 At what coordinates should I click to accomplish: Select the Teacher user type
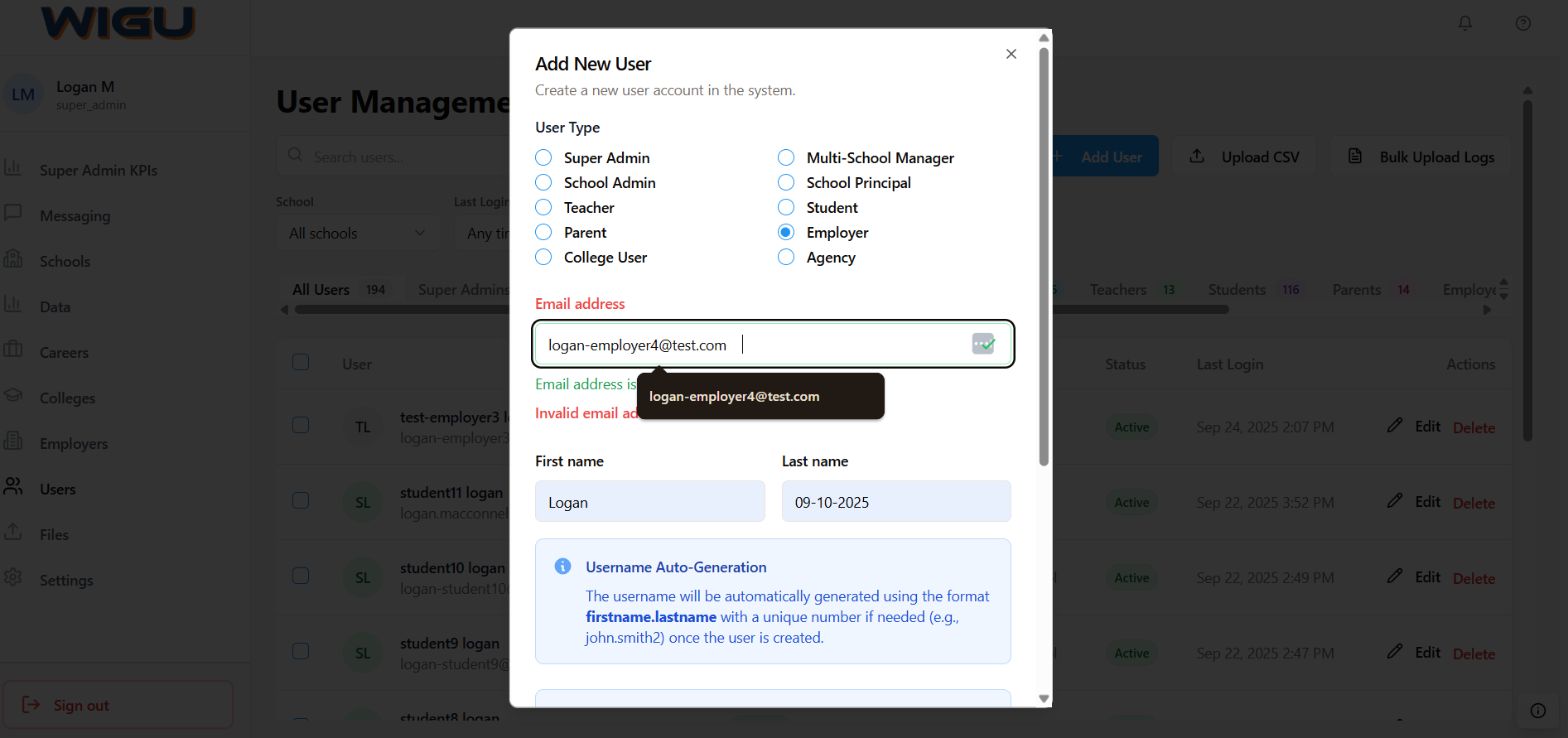click(543, 207)
